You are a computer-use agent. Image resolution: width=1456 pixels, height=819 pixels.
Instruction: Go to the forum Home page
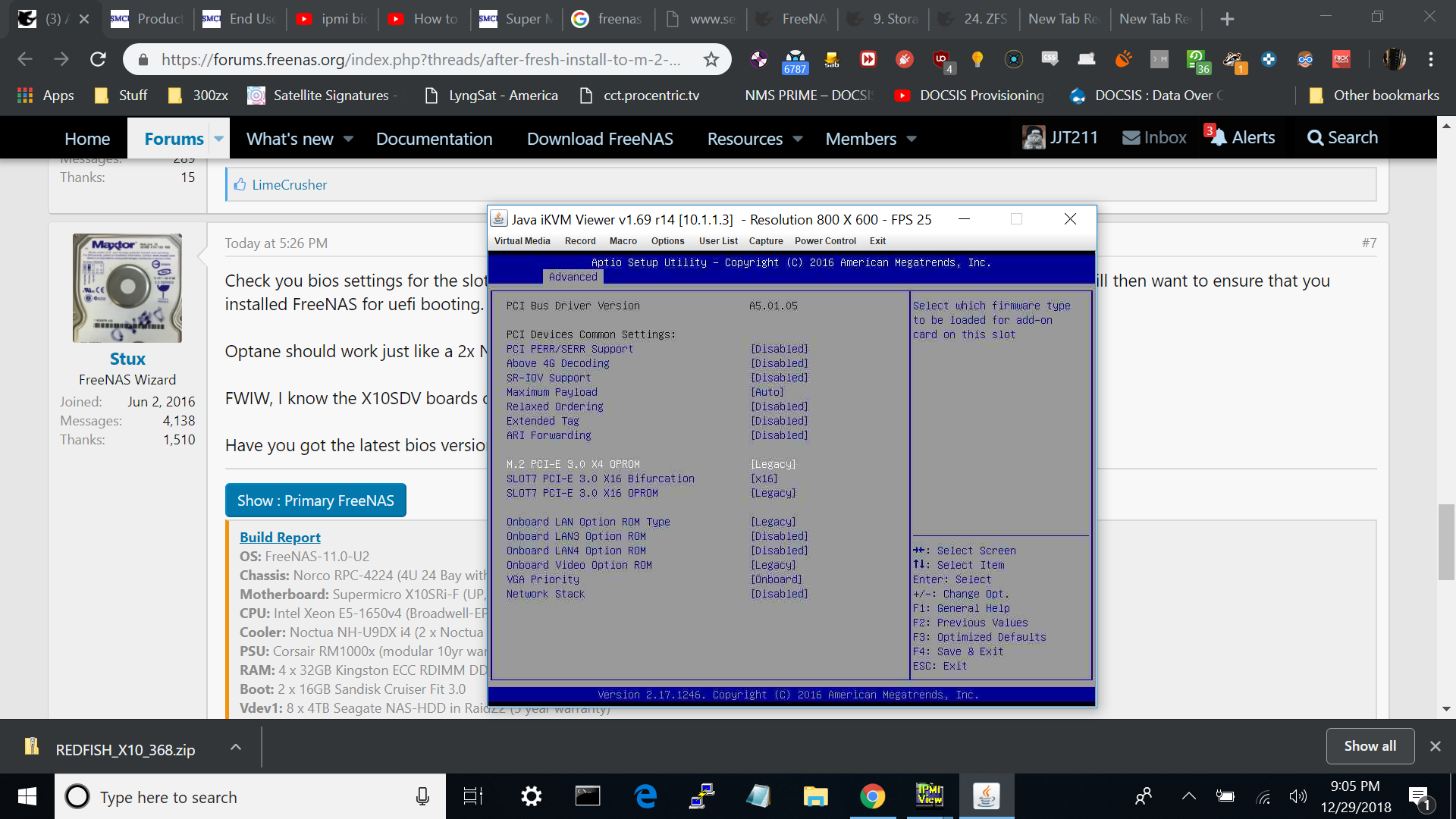(87, 139)
